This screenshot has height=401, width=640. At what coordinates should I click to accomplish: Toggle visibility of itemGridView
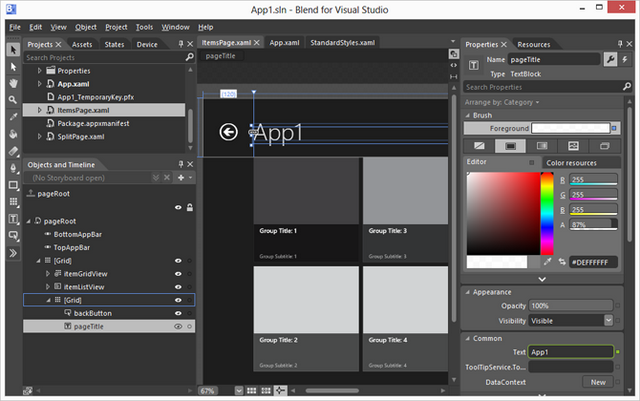(x=178, y=274)
